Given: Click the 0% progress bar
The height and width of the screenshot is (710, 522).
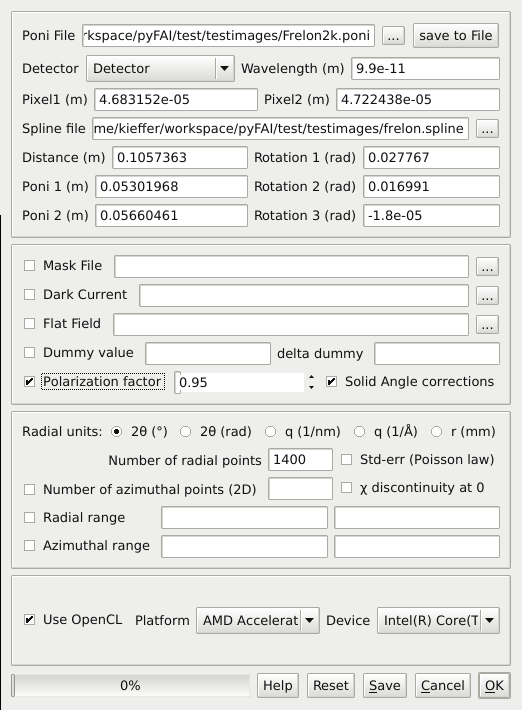Looking at the screenshot, I should coord(130,686).
